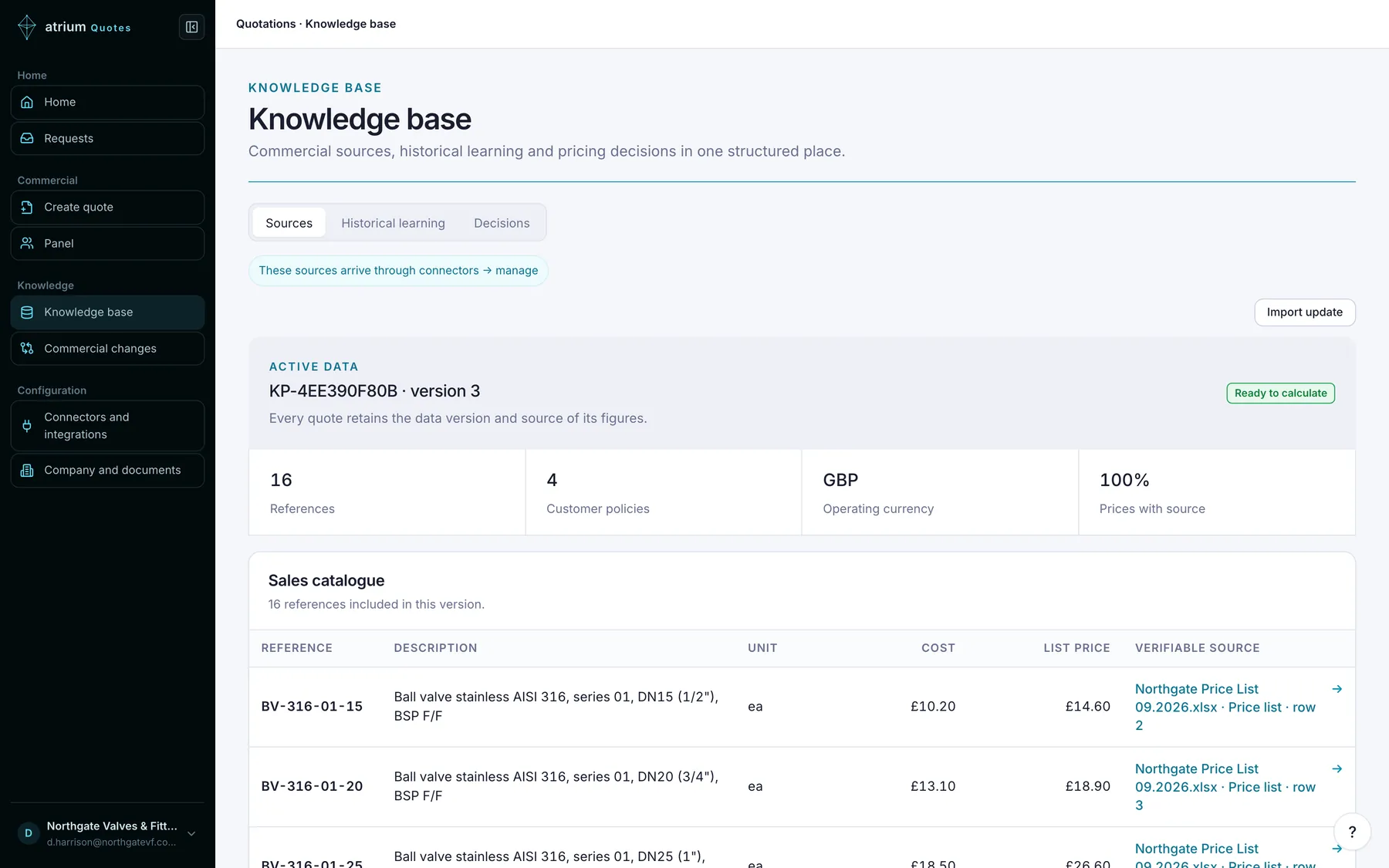Open source arrow for BV-316-01-20 row
Image resolution: width=1389 pixels, height=868 pixels.
click(x=1337, y=769)
